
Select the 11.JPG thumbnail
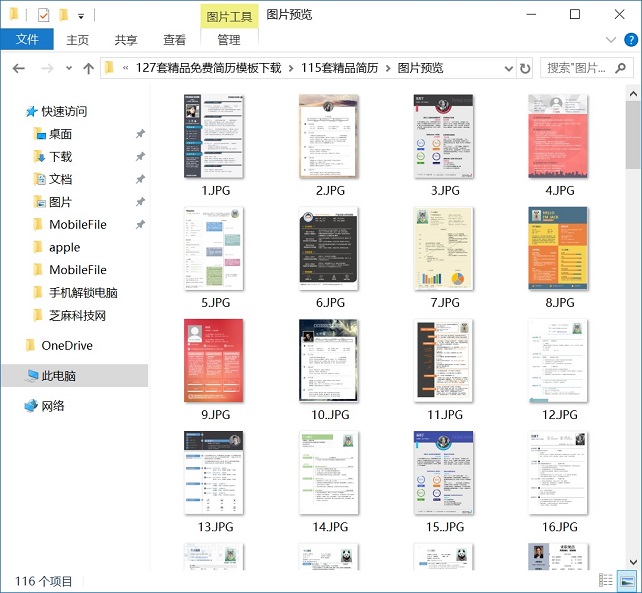click(x=443, y=361)
